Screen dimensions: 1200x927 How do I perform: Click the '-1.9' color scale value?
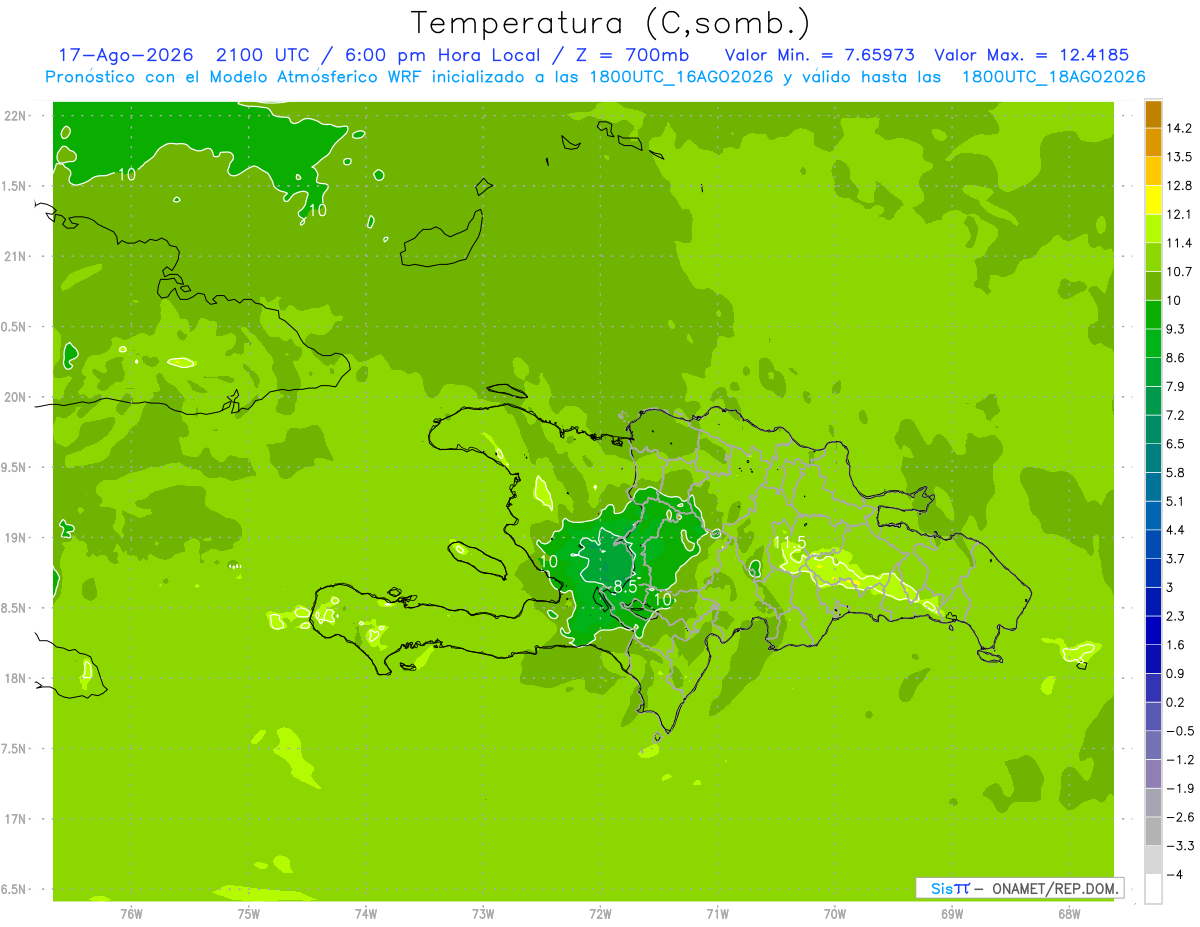1179,788
